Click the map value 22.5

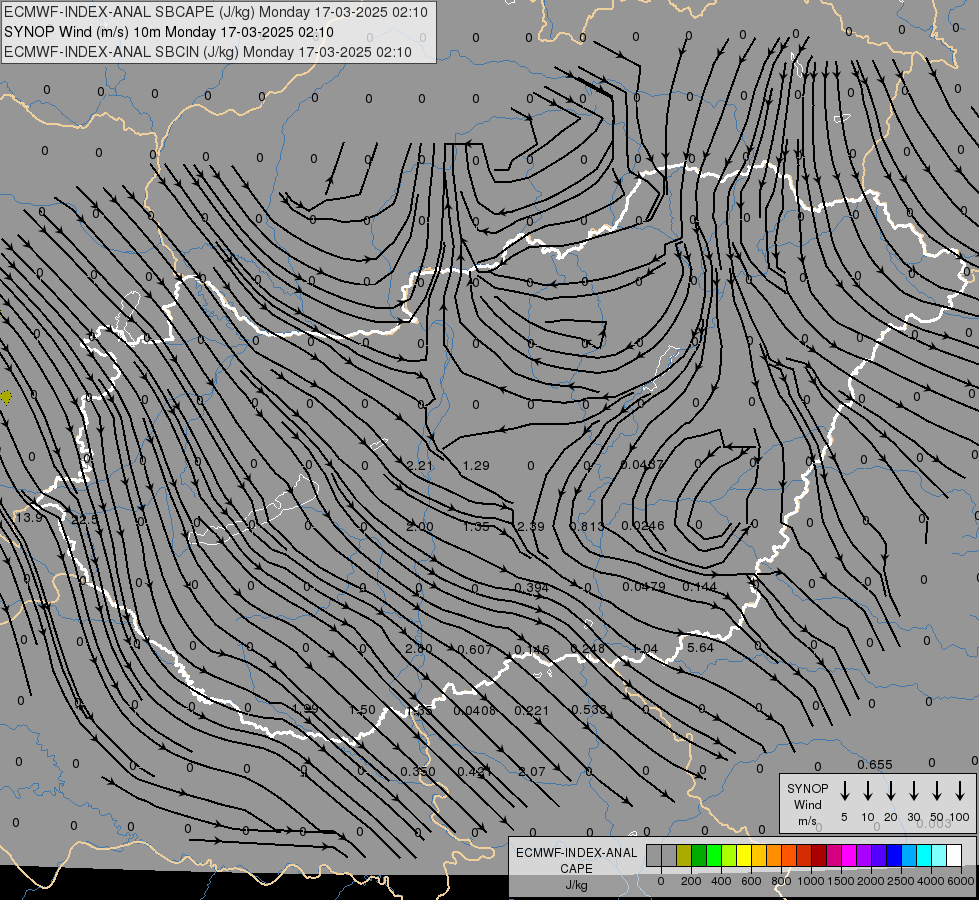coord(85,520)
